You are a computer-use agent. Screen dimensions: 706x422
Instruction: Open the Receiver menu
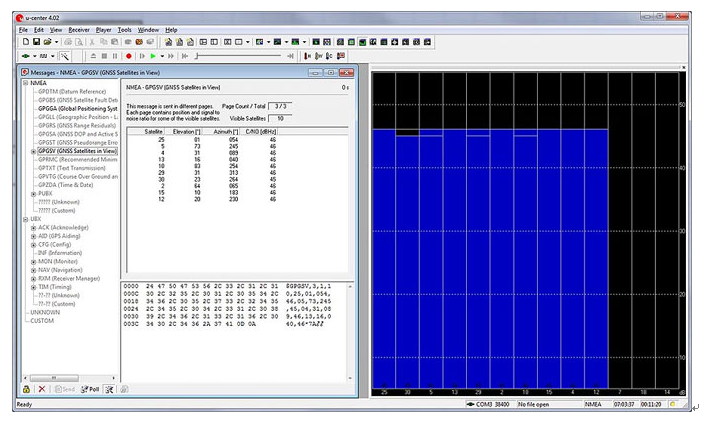click(79, 30)
